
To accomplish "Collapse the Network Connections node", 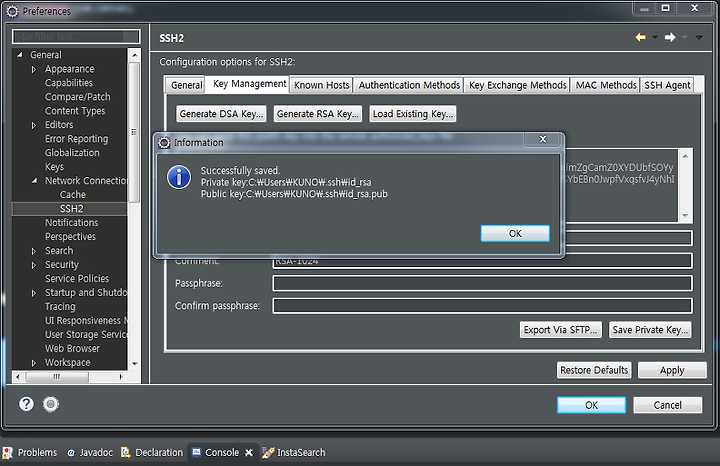I will coord(34,181).
